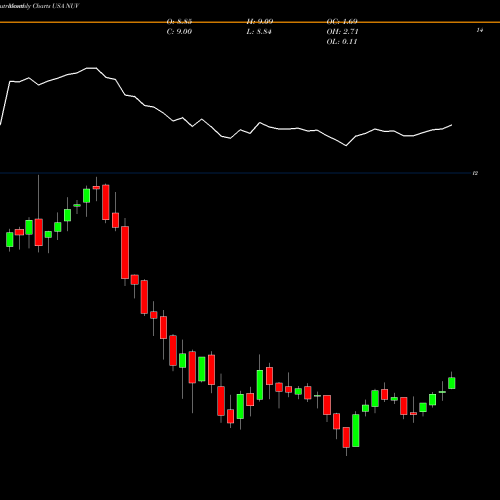Image resolution: width=500 pixels, height=500 pixels.
Task: Click the peak of the white line
Action: click(x=91, y=68)
